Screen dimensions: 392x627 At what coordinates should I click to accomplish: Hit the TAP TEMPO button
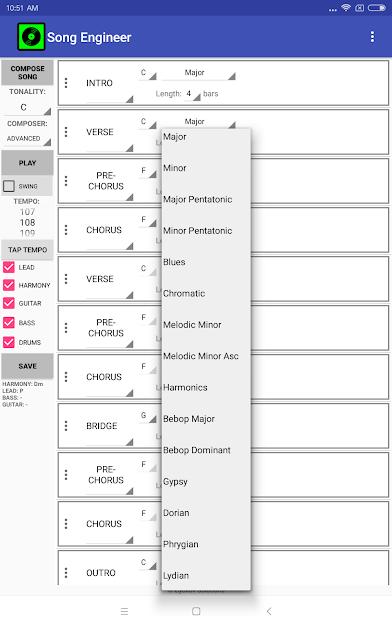pos(27,250)
